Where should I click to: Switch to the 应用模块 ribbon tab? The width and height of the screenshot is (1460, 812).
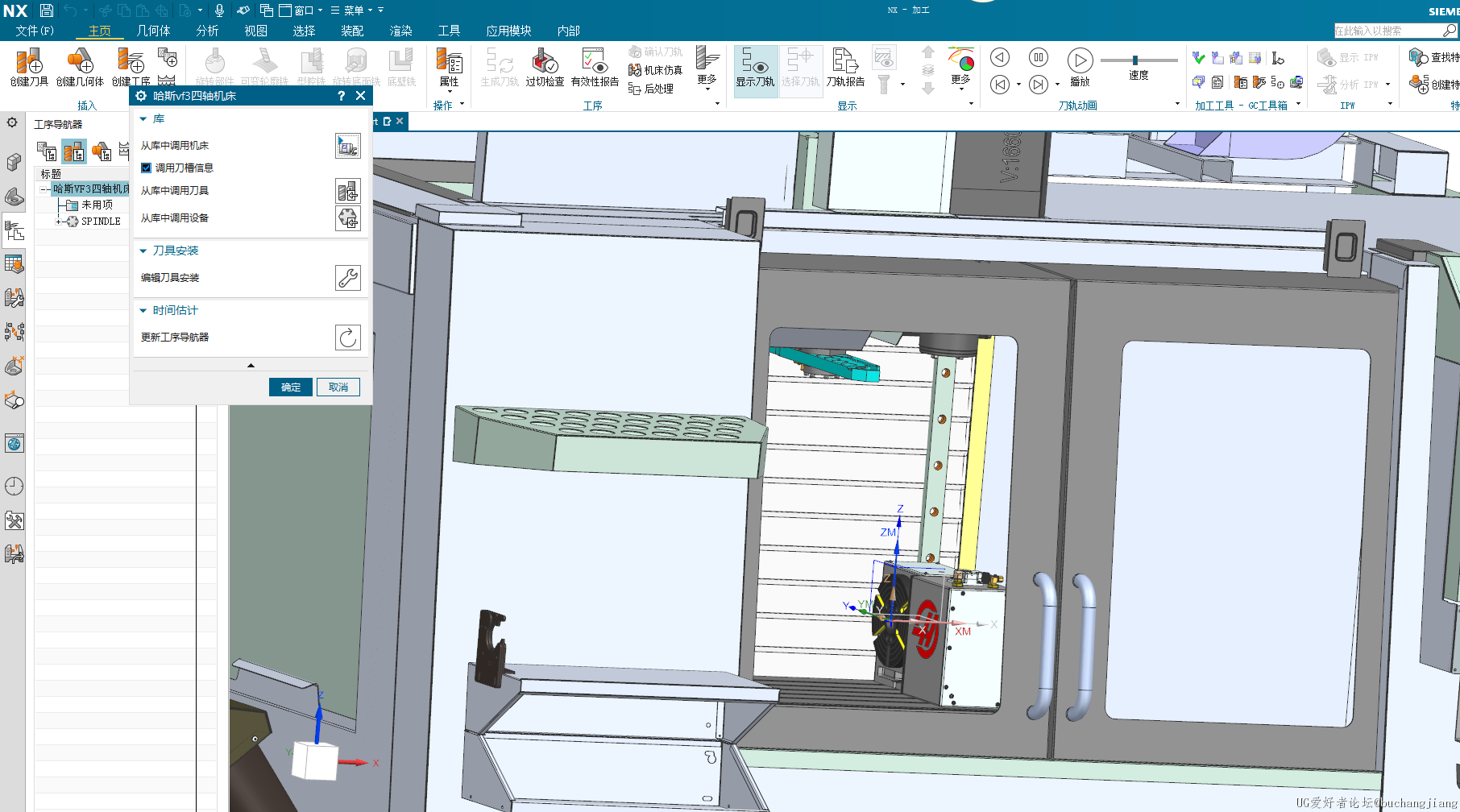508,31
